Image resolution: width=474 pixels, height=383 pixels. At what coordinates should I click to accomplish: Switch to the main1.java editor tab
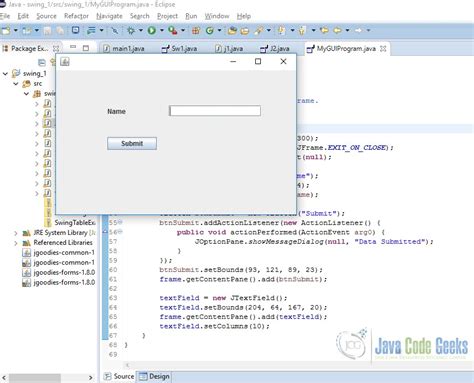tap(124, 49)
